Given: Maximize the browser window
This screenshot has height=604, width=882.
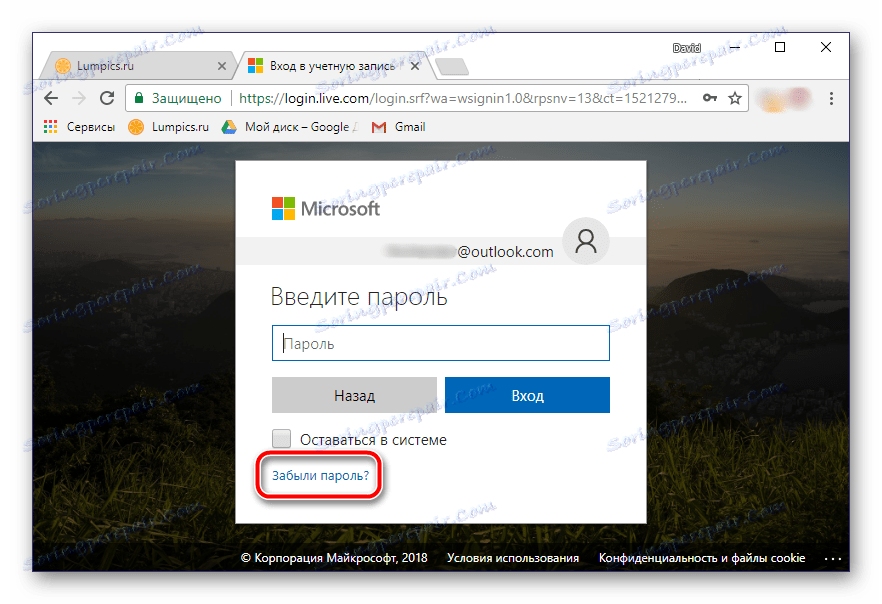Looking at the screenshot, I should click(780, 47).
